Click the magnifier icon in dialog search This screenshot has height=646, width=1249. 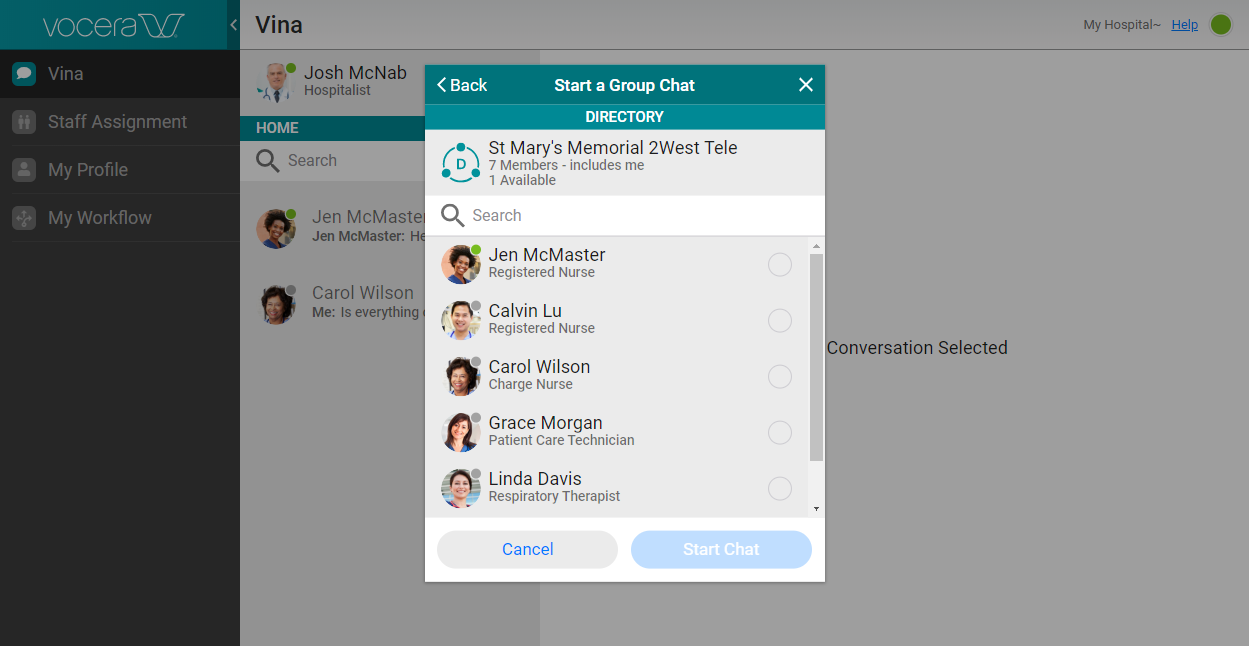[x=453, y=216]
